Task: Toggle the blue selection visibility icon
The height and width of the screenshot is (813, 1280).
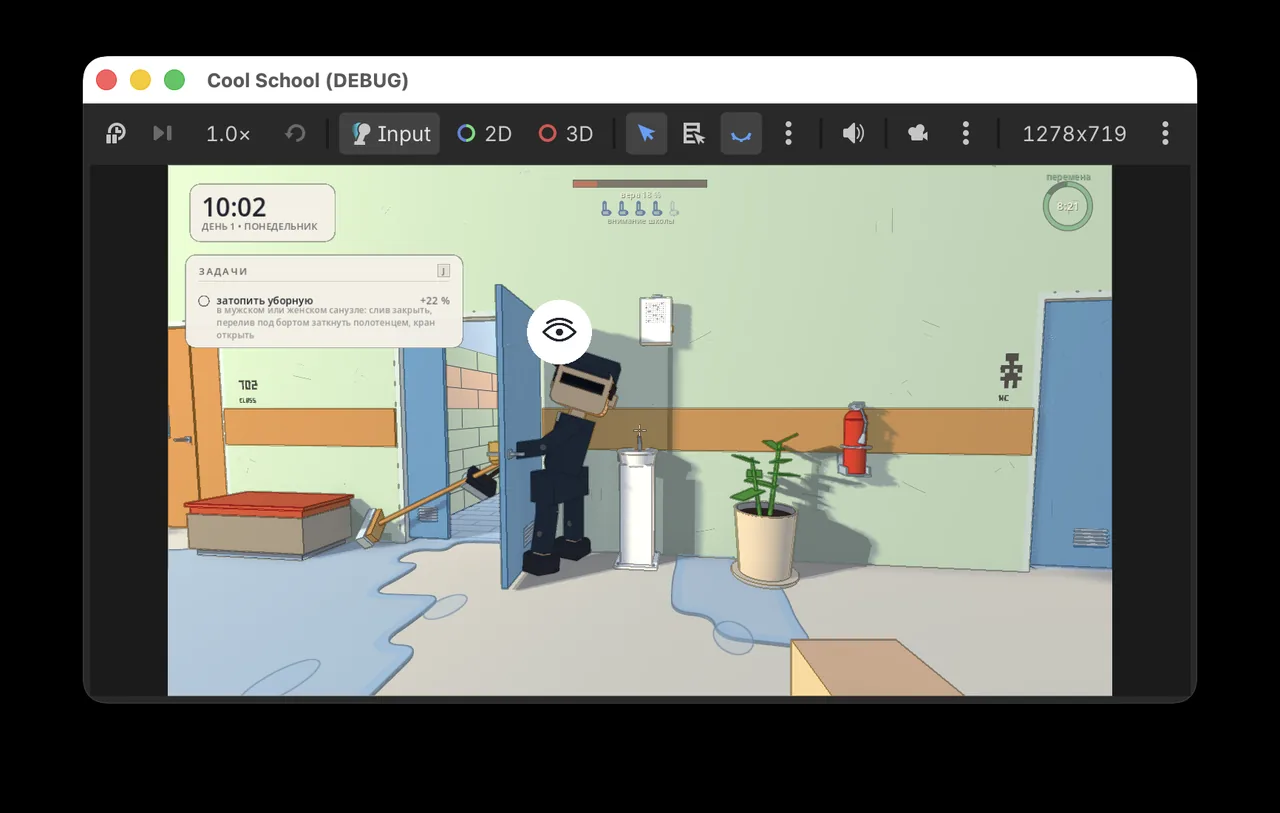Action: [x=741, y=134]
